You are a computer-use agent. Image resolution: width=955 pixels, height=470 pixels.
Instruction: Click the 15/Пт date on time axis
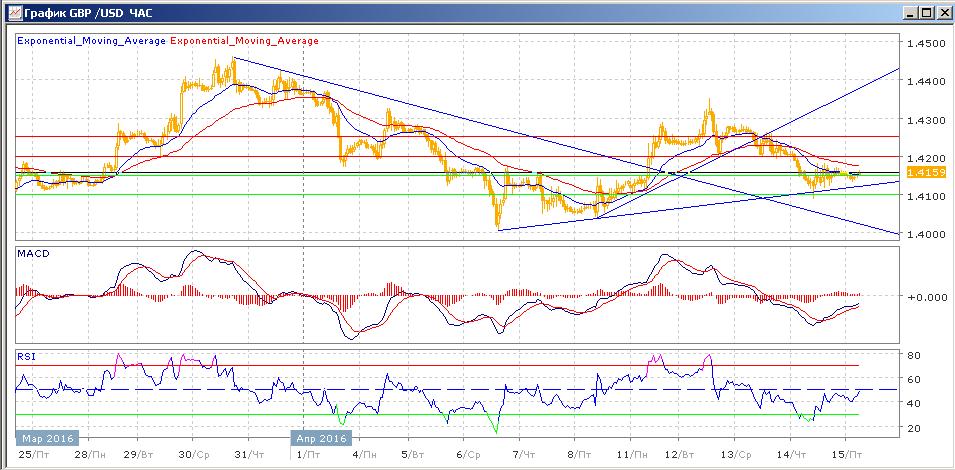coord(848,454)
